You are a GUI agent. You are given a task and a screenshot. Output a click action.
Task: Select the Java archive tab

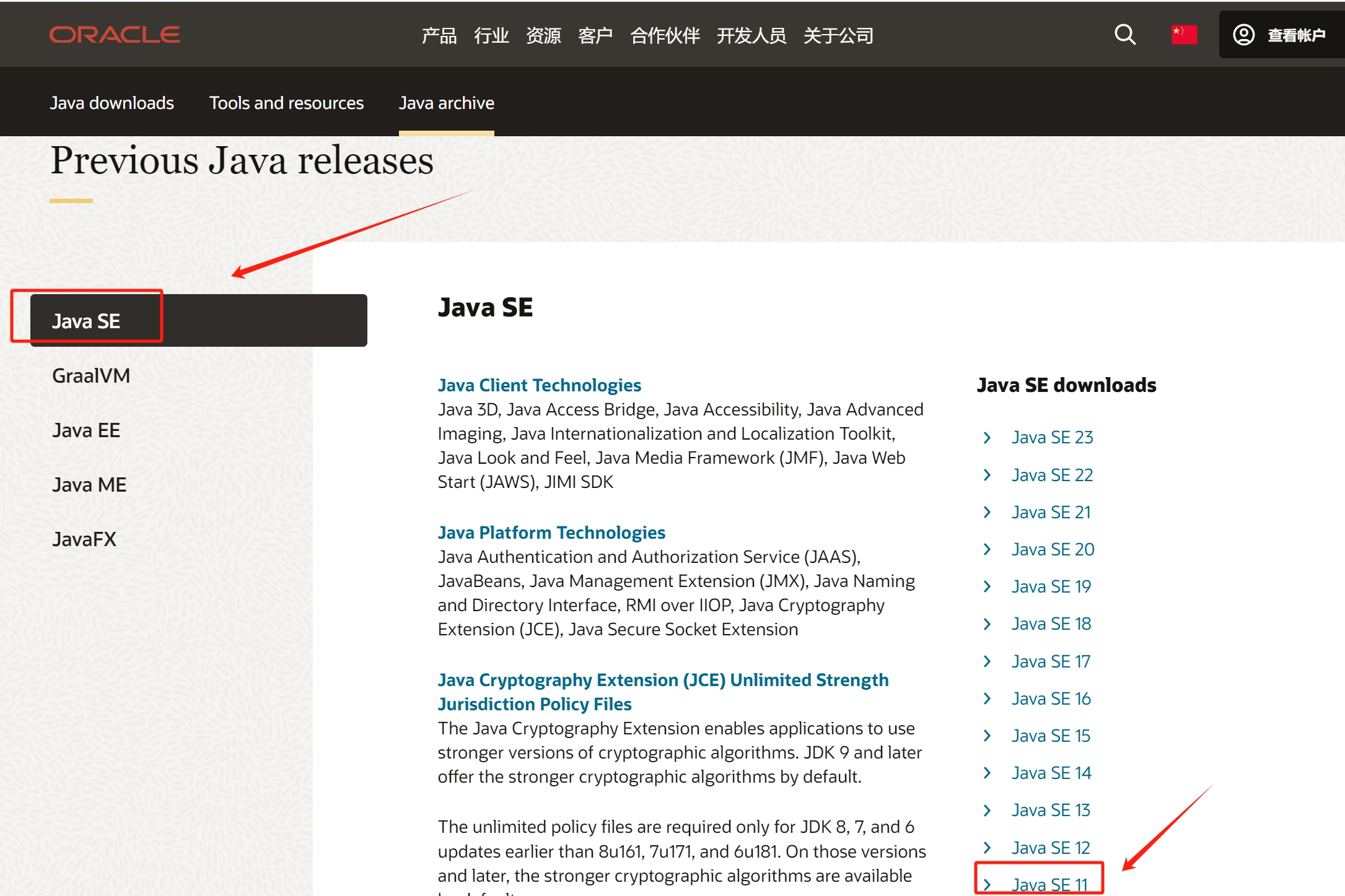pyautogui.click(x=447, y=103)
